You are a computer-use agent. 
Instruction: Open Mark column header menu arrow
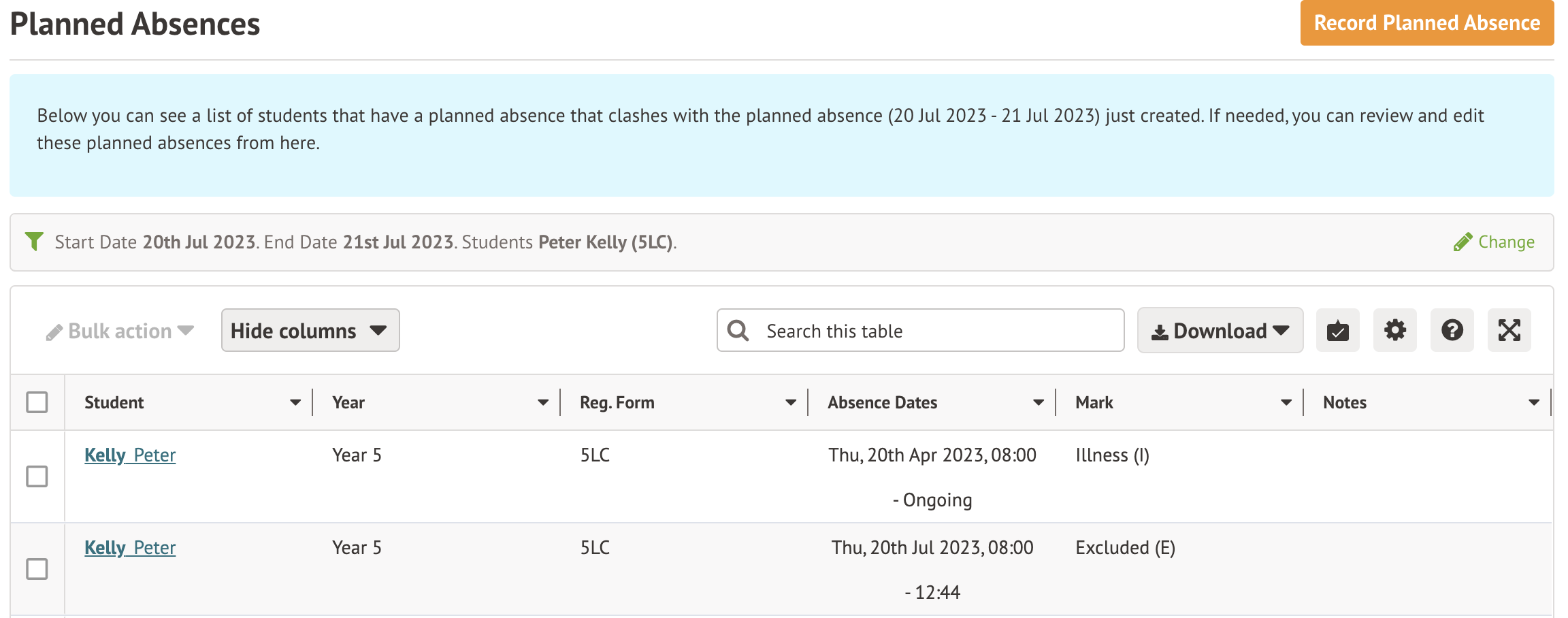click(x=1286, y=403)
